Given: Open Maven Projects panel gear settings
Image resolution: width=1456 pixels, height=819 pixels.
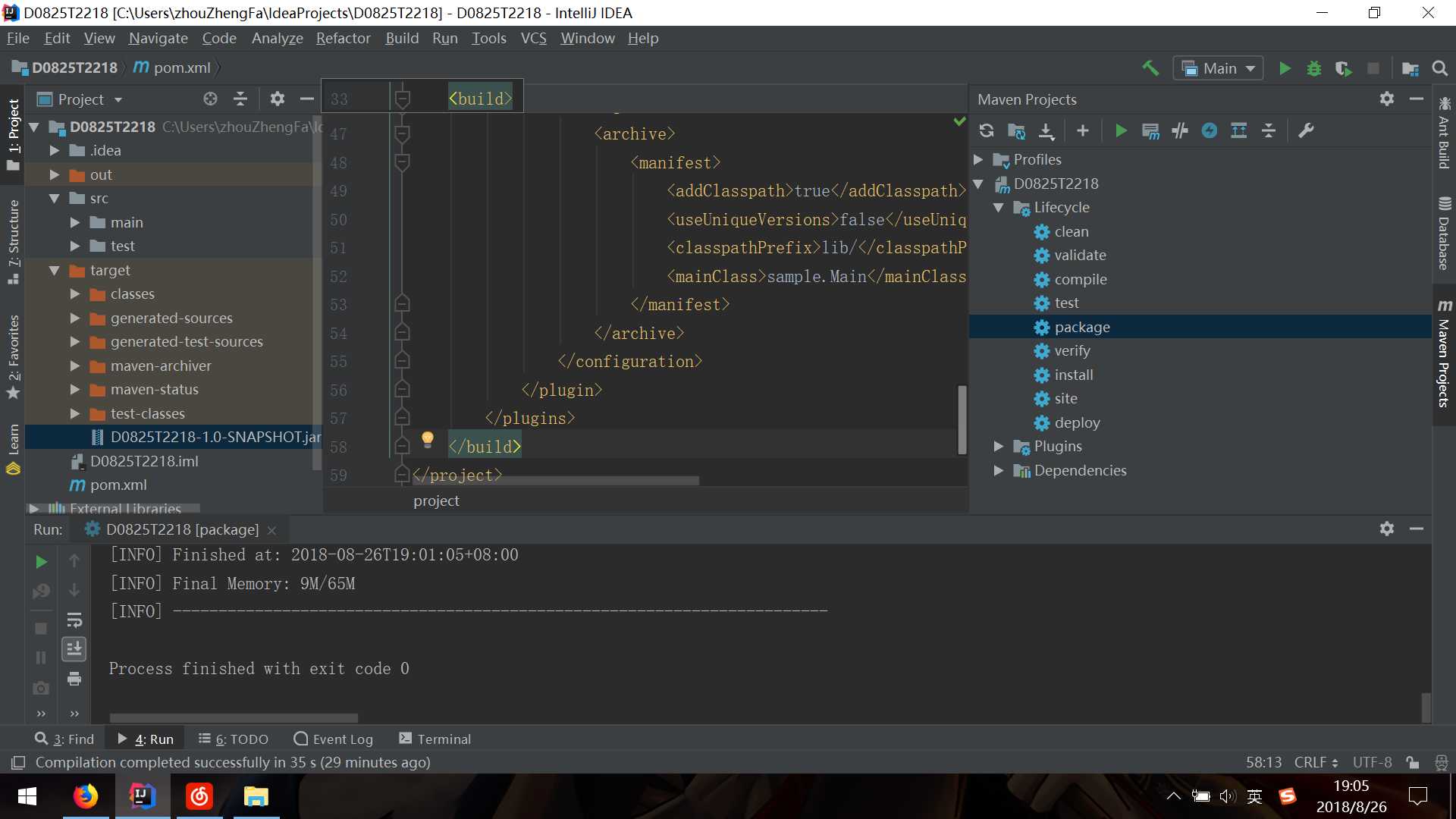Looking at the screenshot, I should (1387, 99).
